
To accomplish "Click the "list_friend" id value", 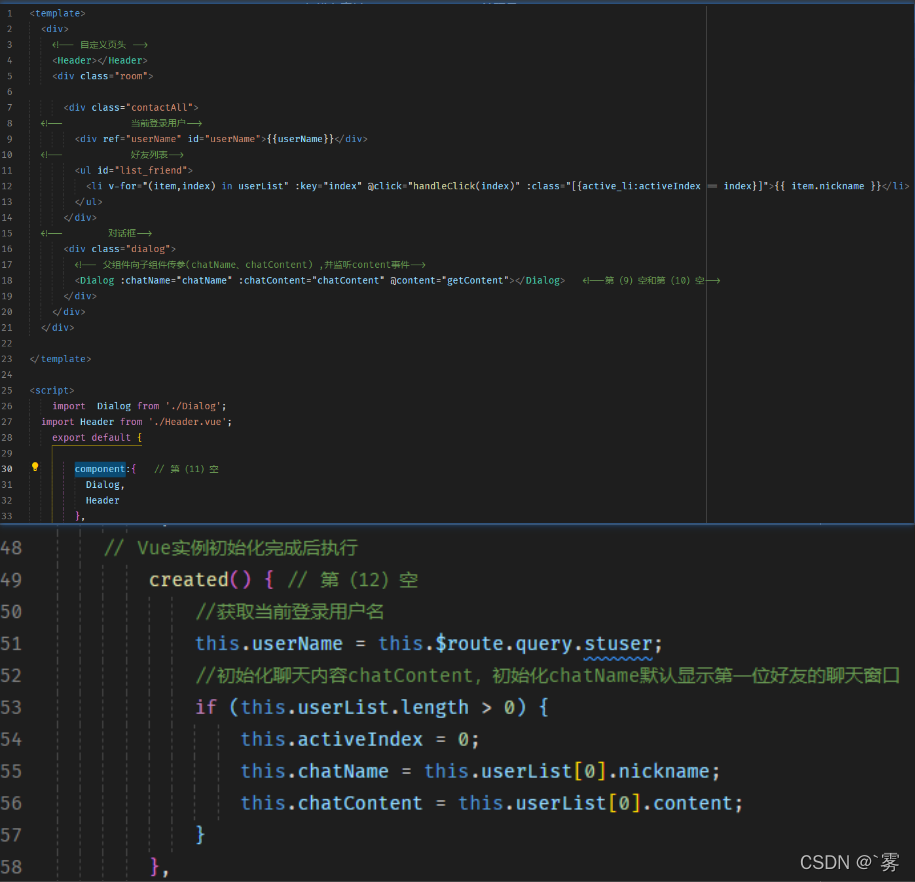I will pyautogui.click(x=151, y=170).
